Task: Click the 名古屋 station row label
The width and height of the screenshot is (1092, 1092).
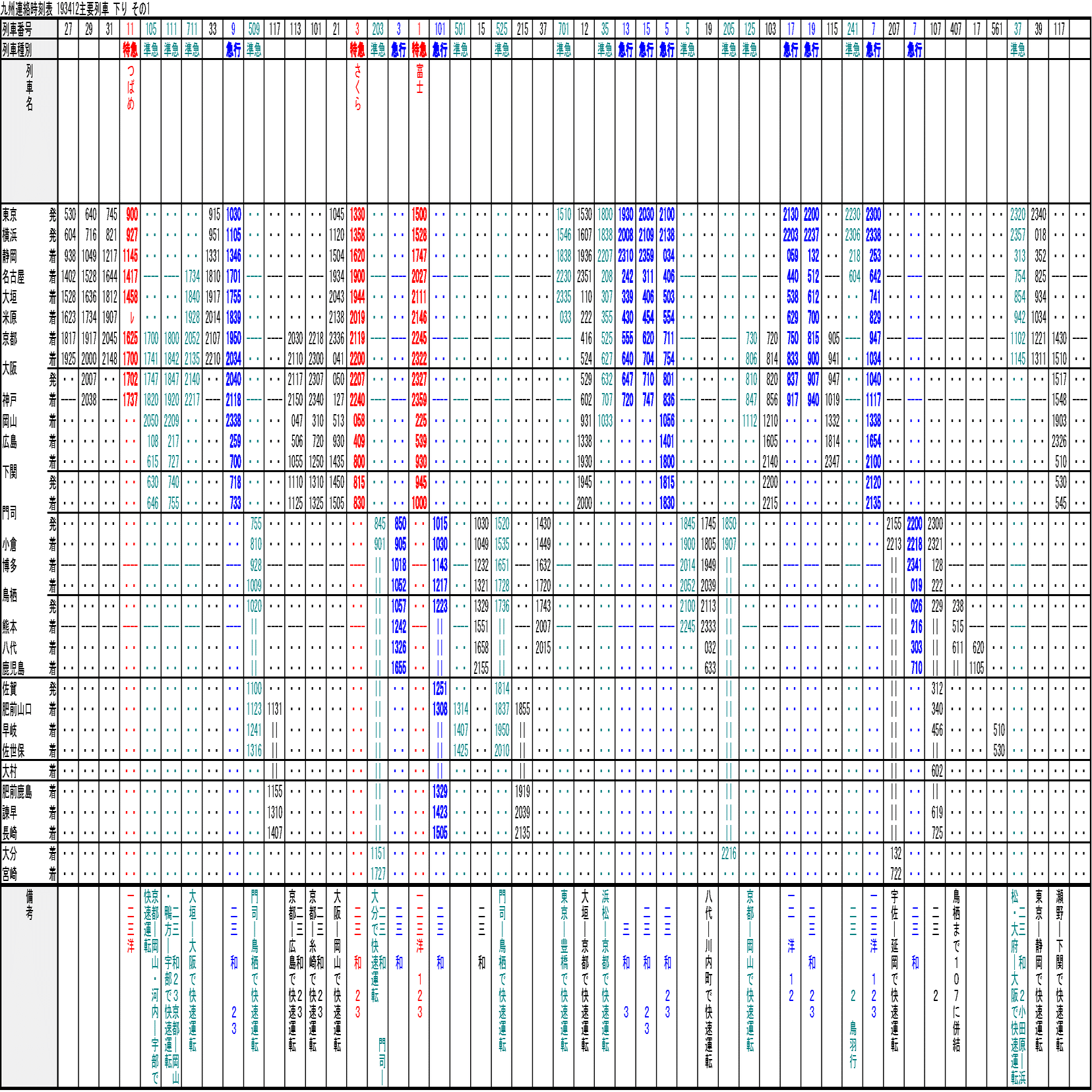Action: tap(13, 277)
